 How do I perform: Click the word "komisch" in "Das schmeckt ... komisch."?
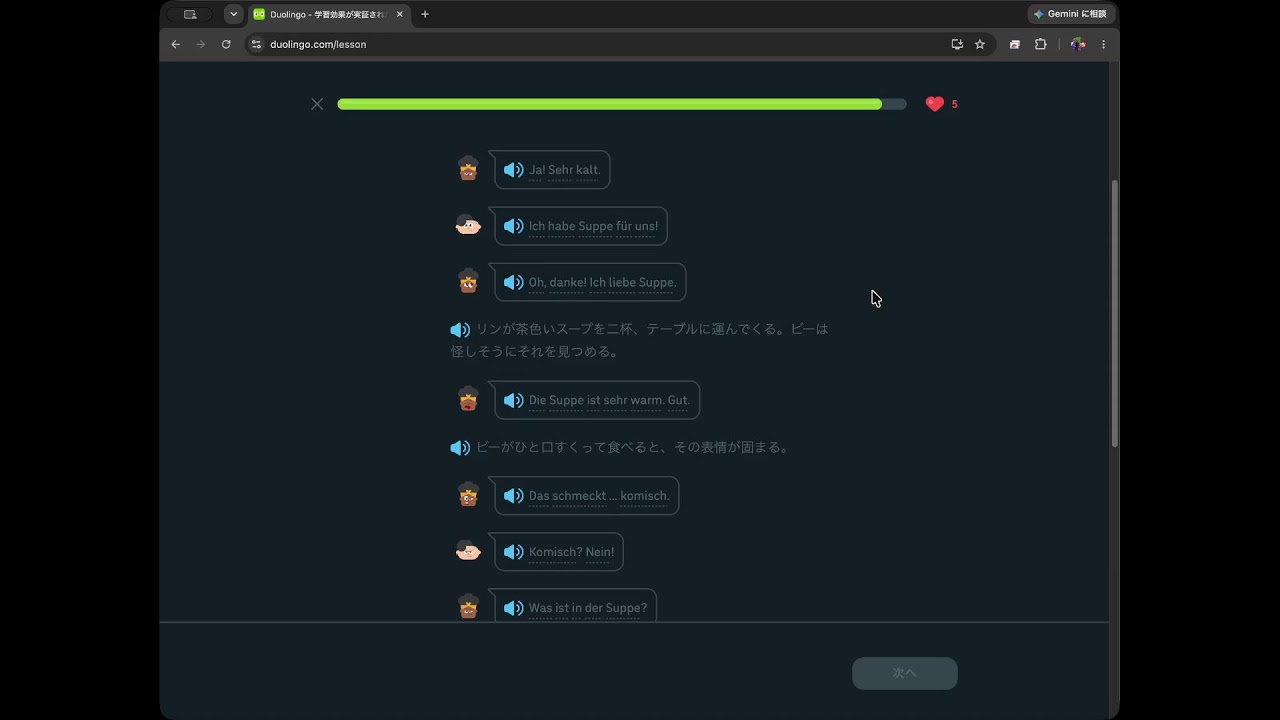[x=645, y=496]
